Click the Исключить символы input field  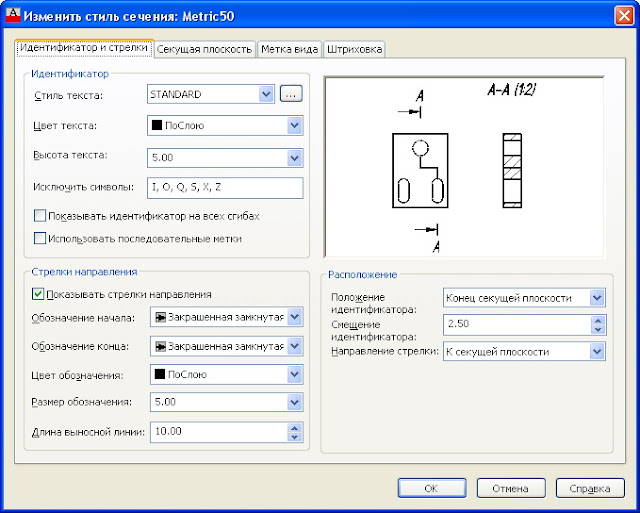click(x=225, y=188)
